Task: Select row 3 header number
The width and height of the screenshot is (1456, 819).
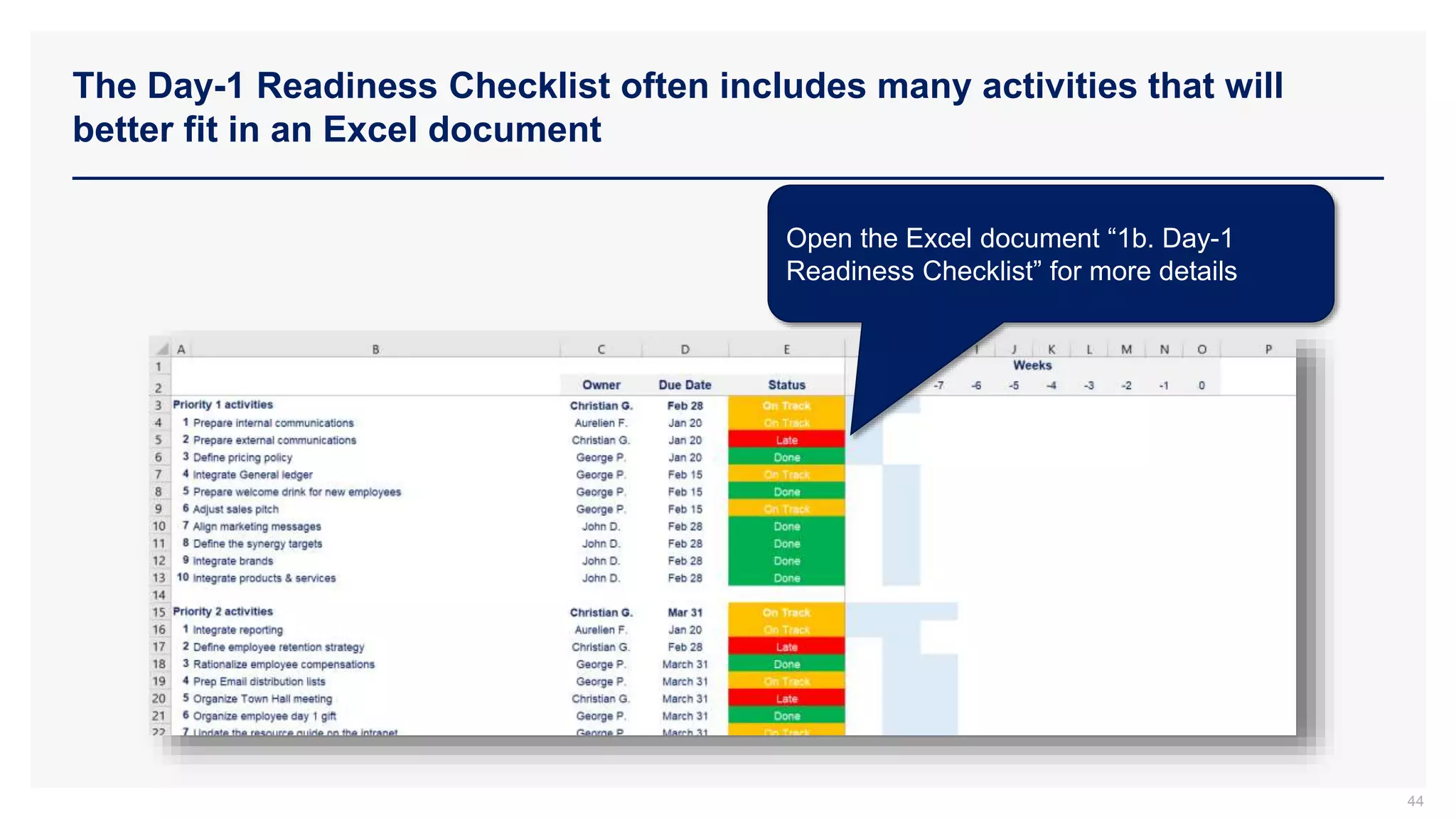Action: coord(159,405)
